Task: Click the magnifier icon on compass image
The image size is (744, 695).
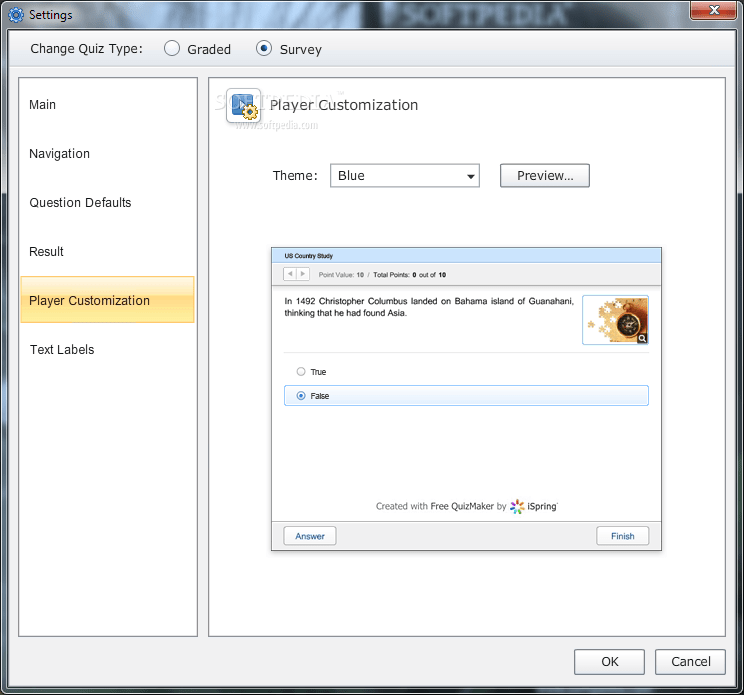Action: click(642, 338)
